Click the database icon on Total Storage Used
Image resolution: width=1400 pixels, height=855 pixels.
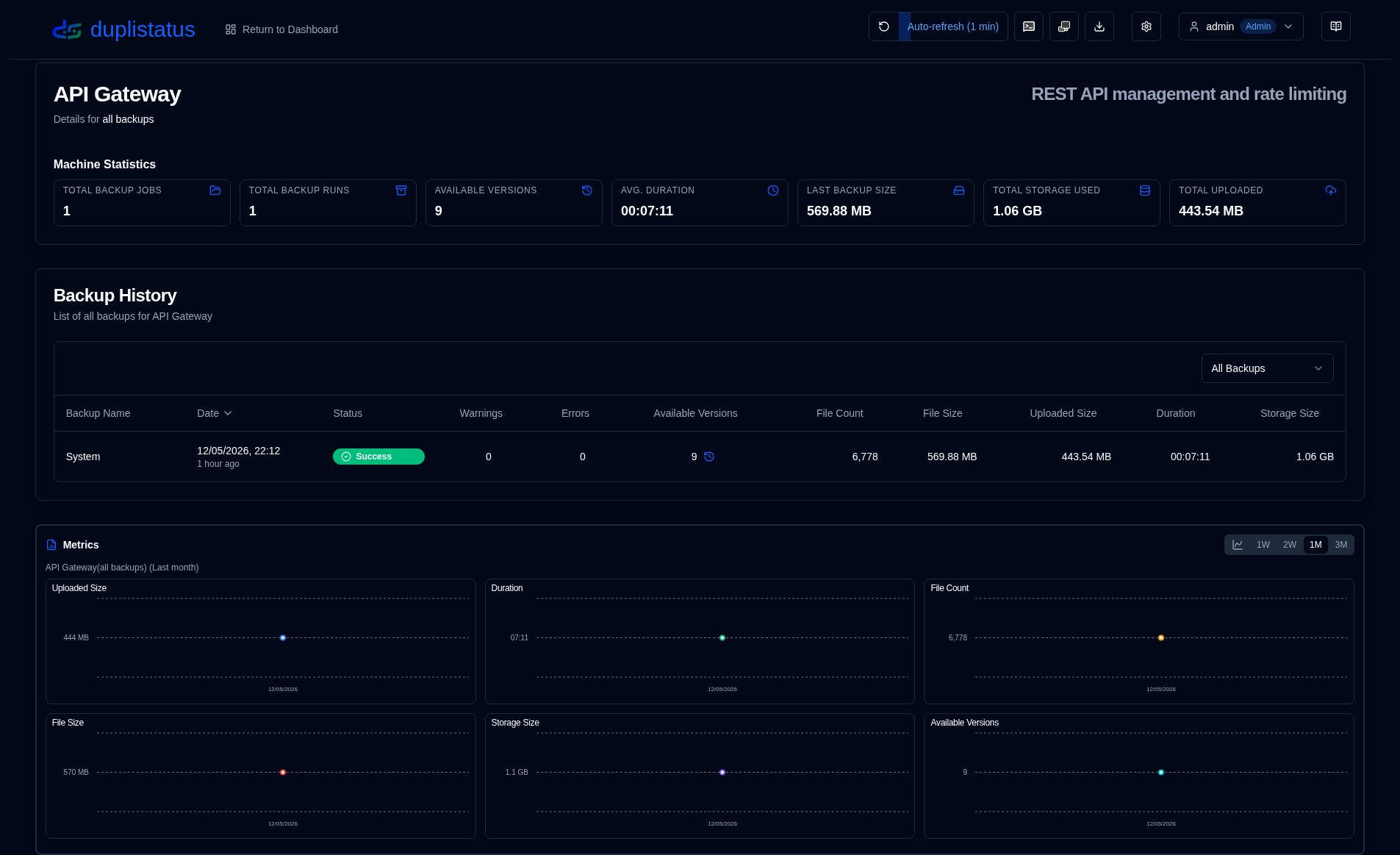tap(1145, 190)
